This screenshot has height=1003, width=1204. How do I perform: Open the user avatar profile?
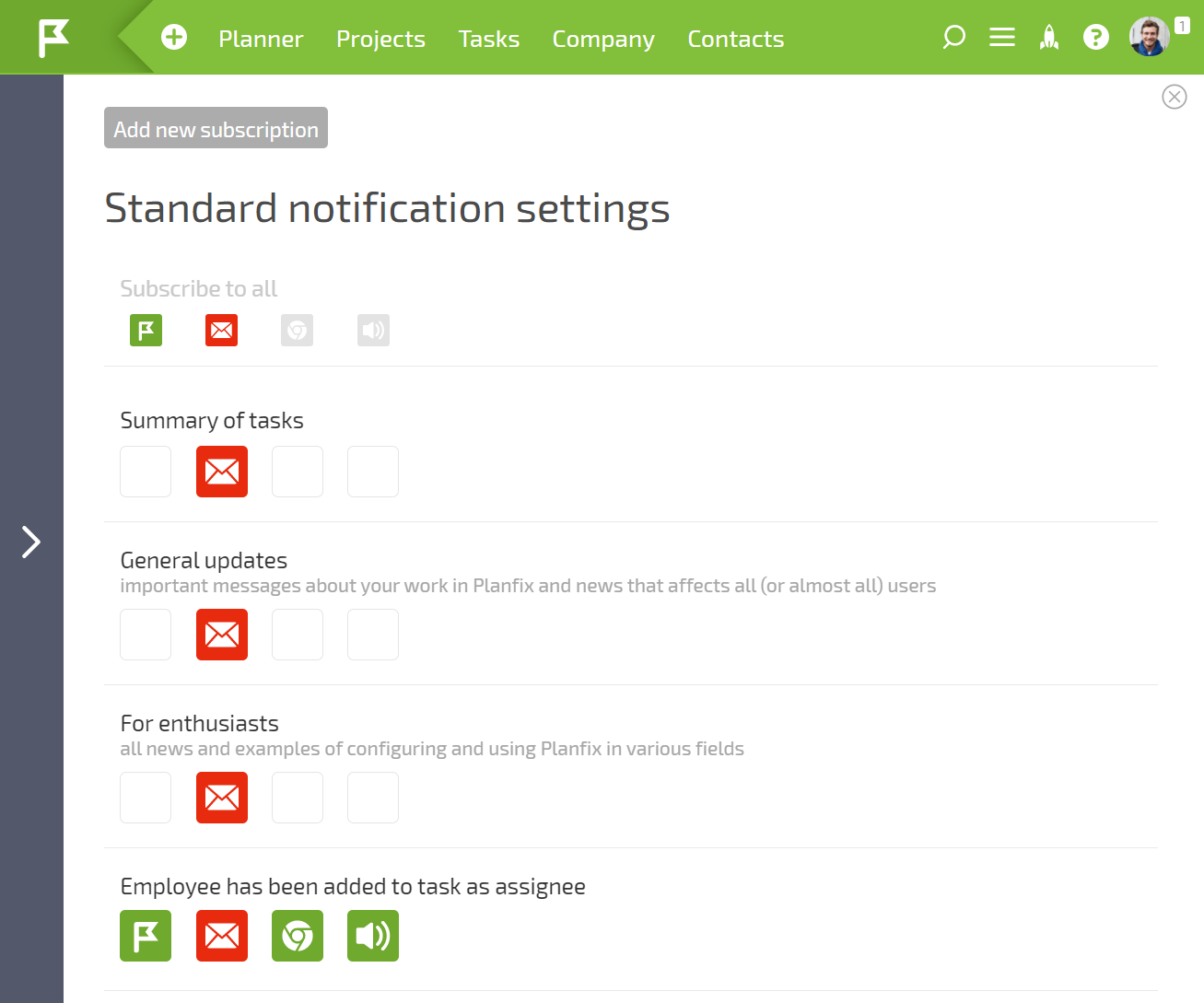(1150, 37)
